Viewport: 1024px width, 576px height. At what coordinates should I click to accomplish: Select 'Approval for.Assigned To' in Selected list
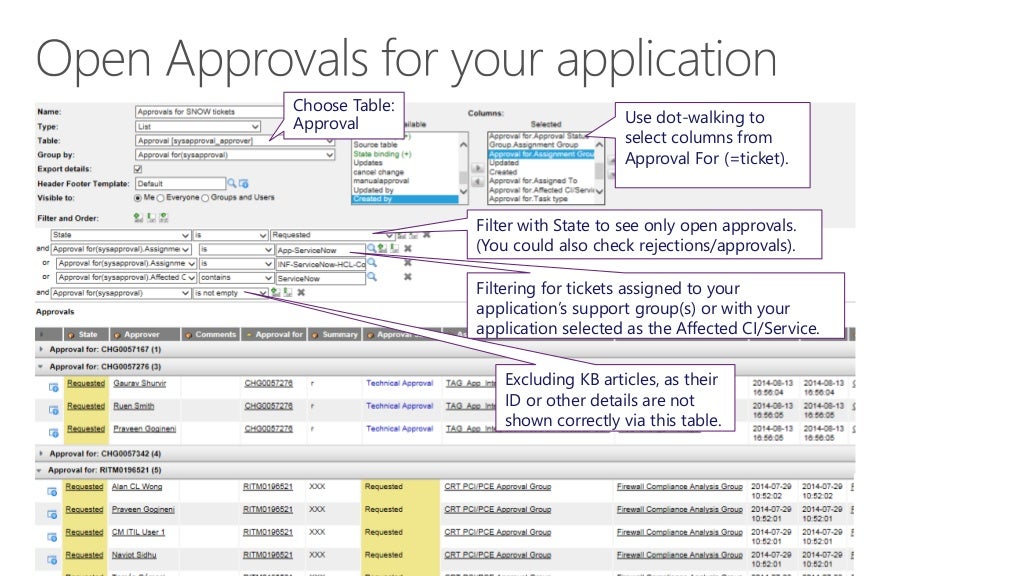(x=533, y=181)
